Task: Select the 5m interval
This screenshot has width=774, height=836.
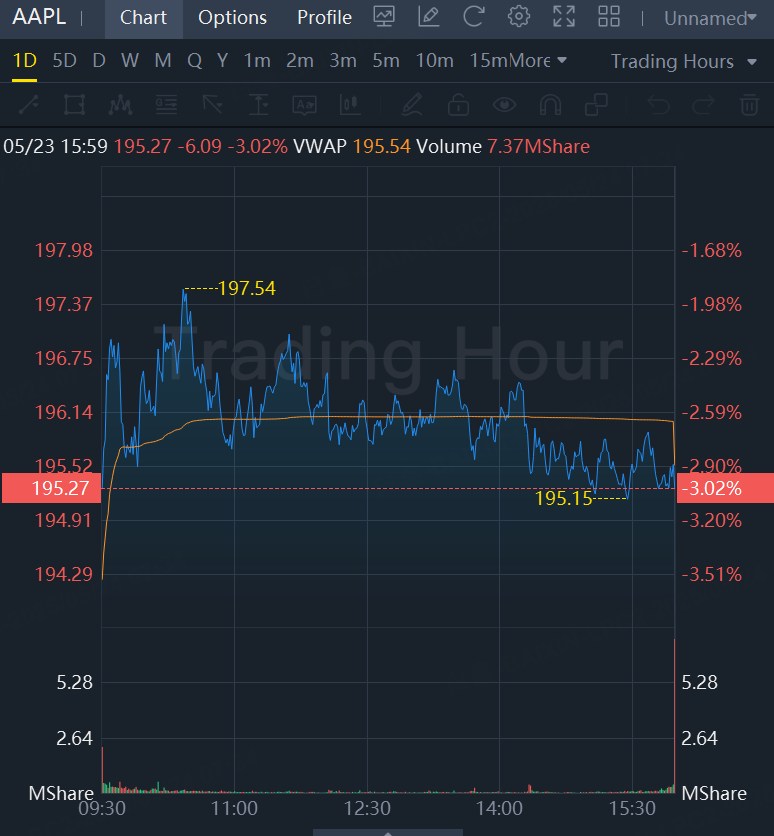Action: 386,60
